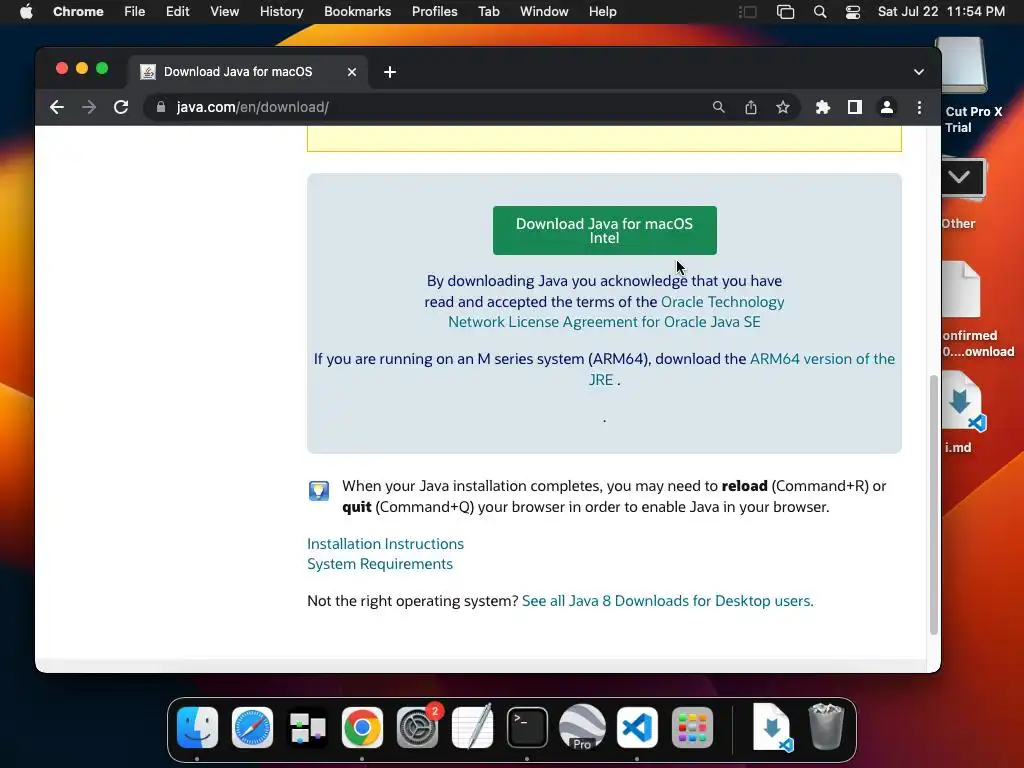Select the i.md file on the desktop
This screenshot has width=1024, height=768.
point(963,413)
